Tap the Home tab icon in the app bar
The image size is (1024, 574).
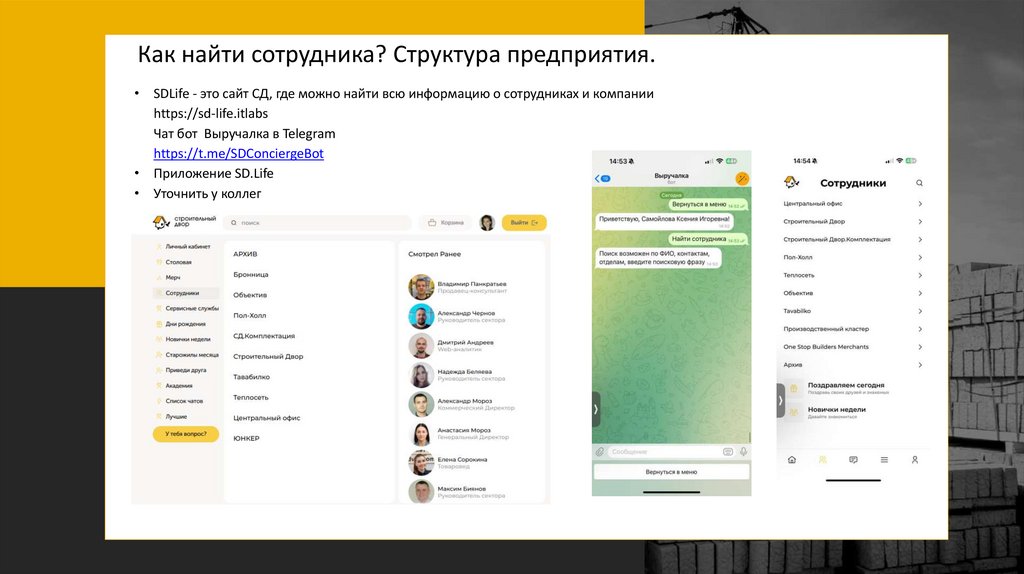click(x=792, y=460)
